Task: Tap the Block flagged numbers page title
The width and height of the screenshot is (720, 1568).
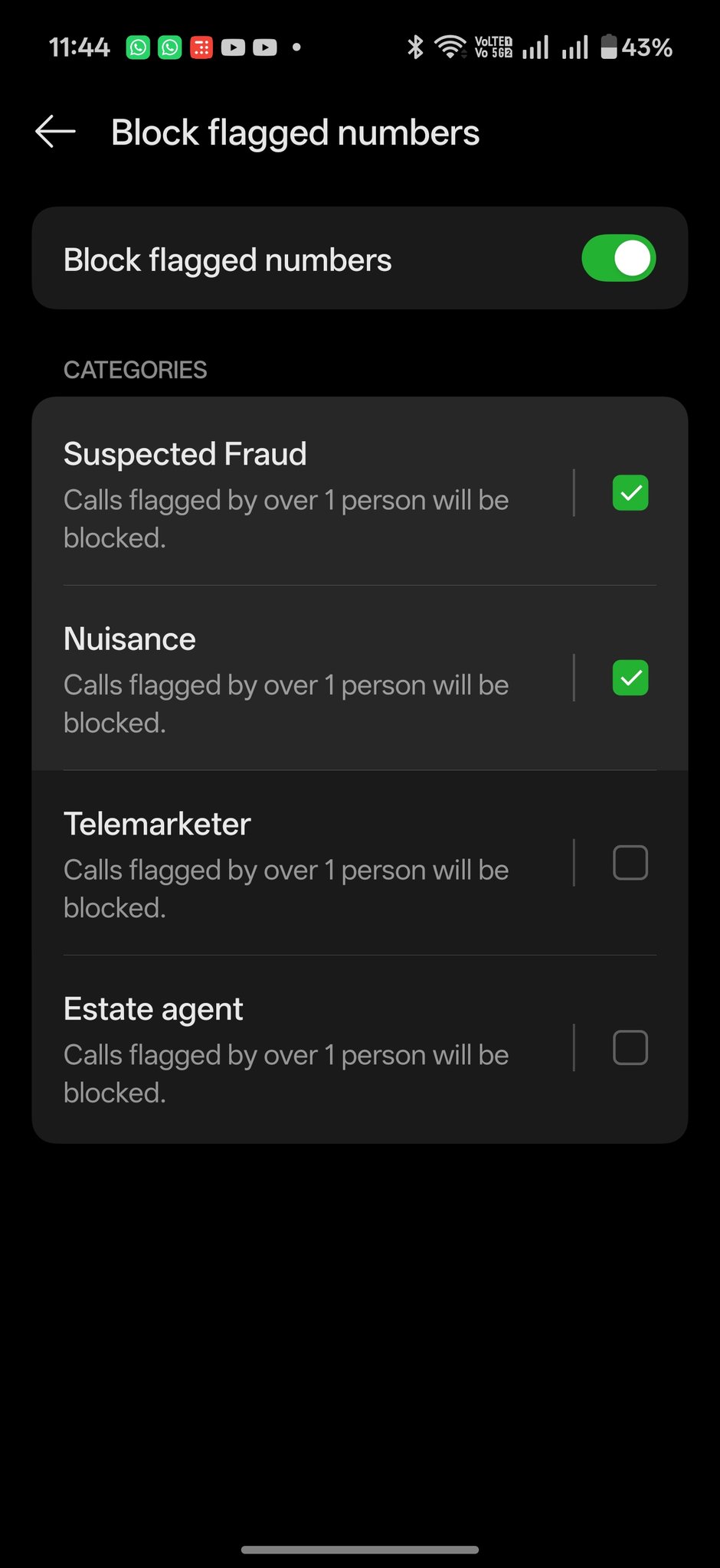Action: tap(295, 132)
